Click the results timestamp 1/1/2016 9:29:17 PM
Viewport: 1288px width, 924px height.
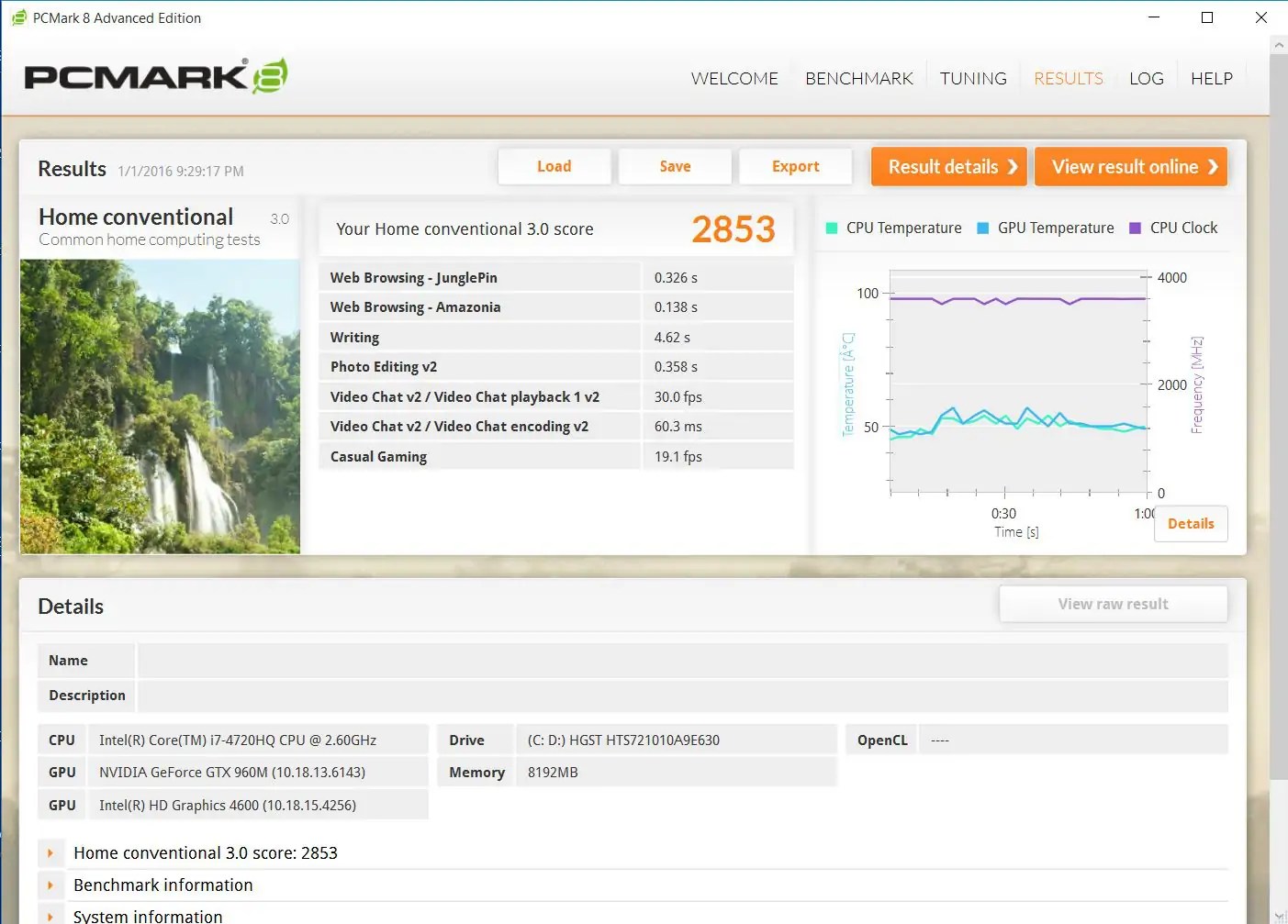[181, 172]
